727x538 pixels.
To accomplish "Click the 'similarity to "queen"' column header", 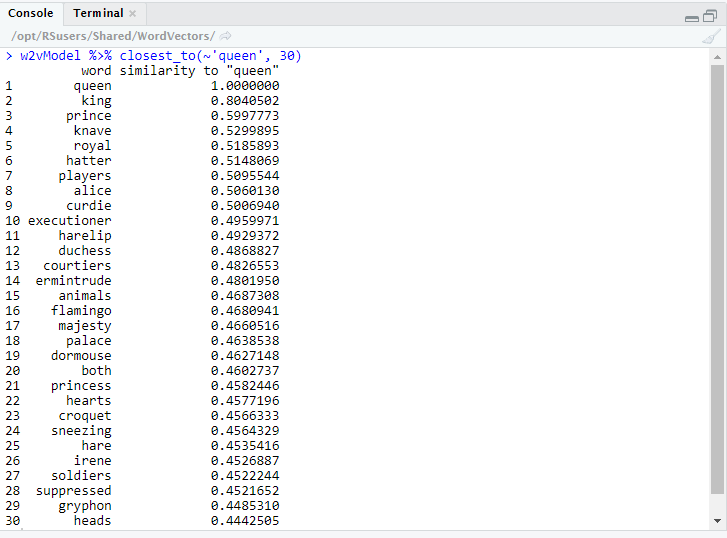I will tap(199, 71).
